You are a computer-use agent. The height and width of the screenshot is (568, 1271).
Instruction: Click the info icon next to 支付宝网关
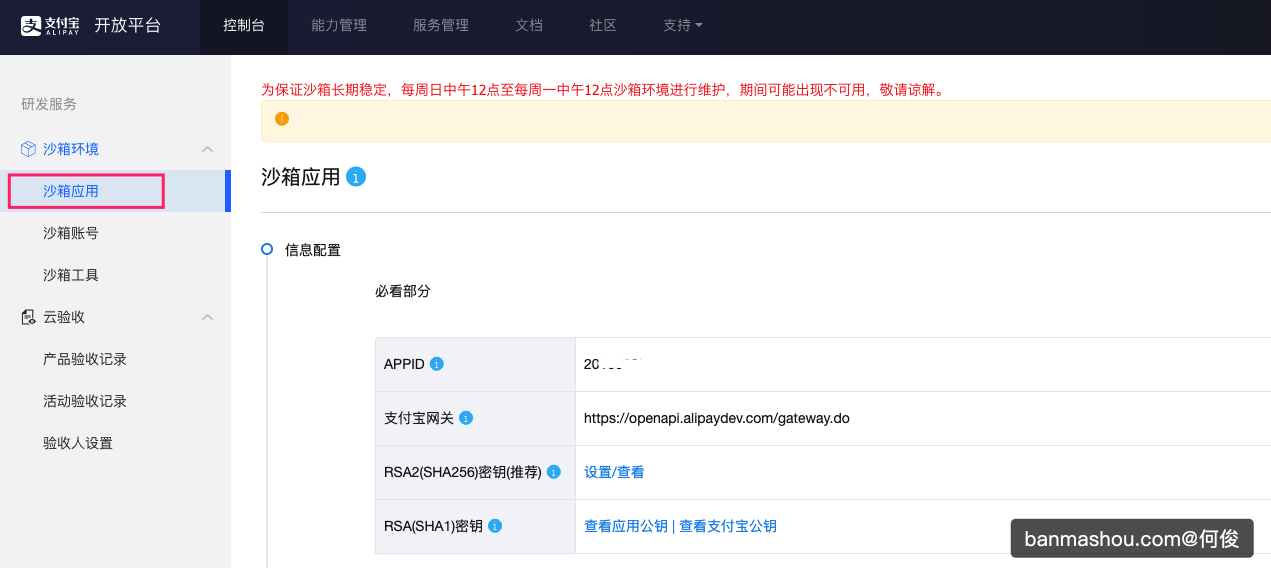466,418
